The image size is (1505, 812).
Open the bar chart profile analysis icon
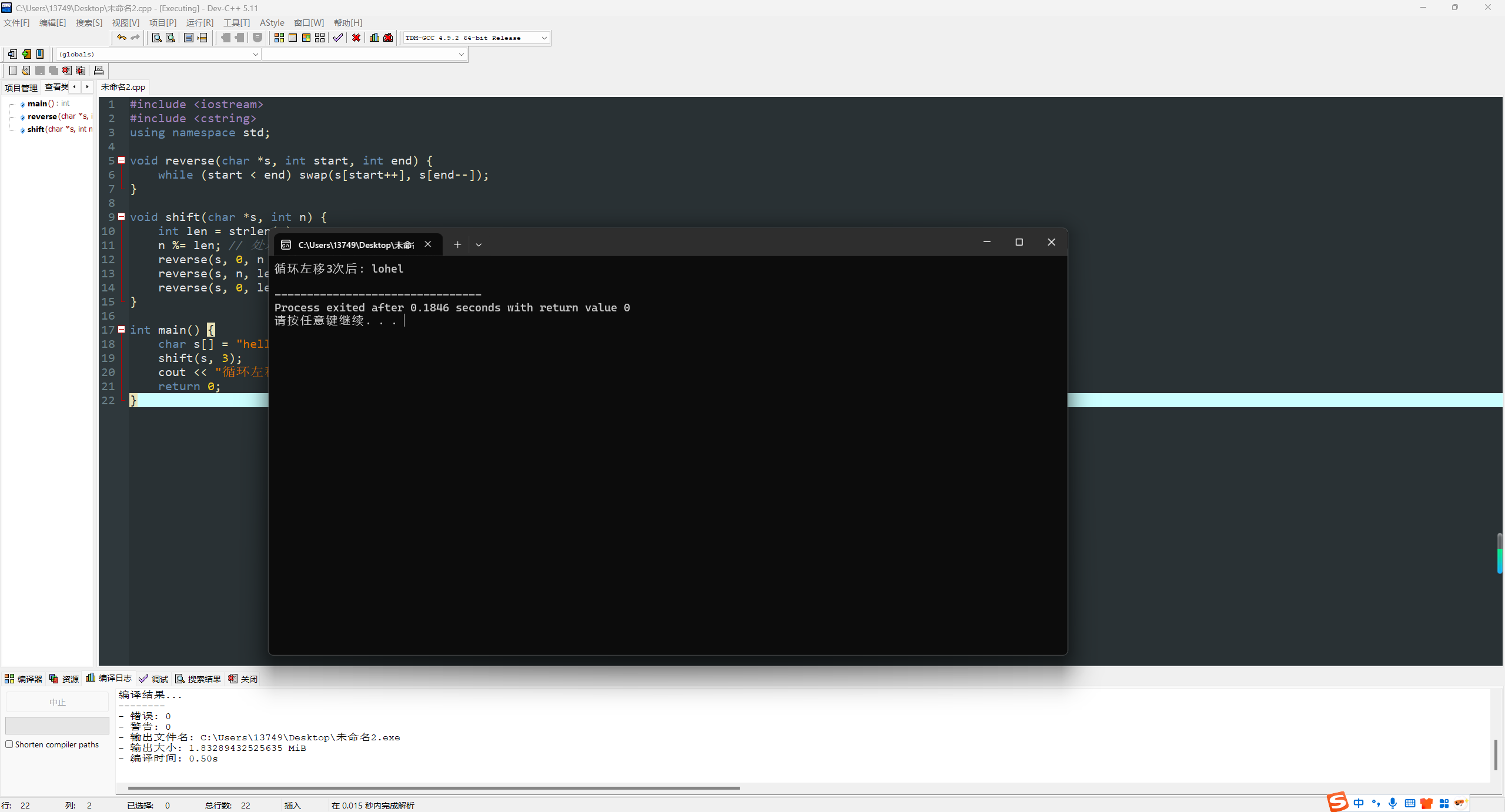[374, 38]
